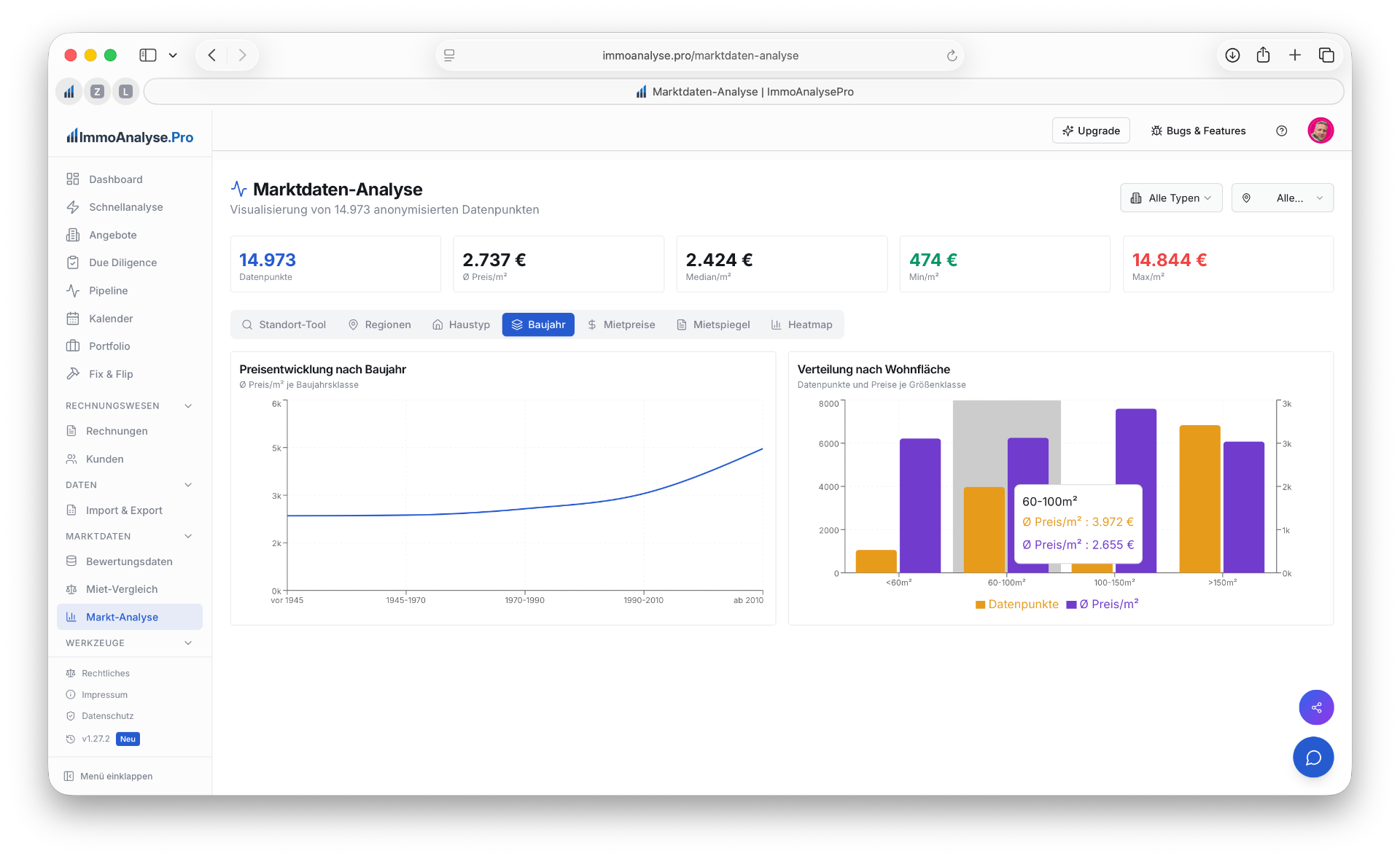
Task: Collapse the sidebar via Menü einklappen
Action: (x=109, y=776)
